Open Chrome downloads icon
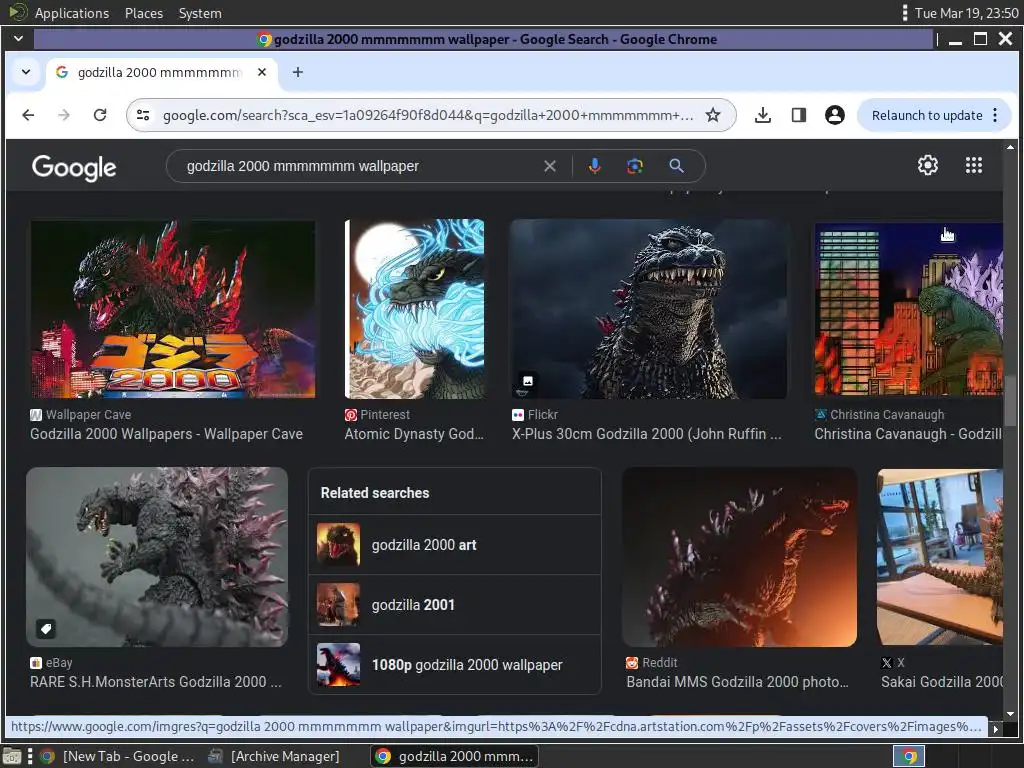Viewport: 1024px width, 768px height. click(762, 115)
